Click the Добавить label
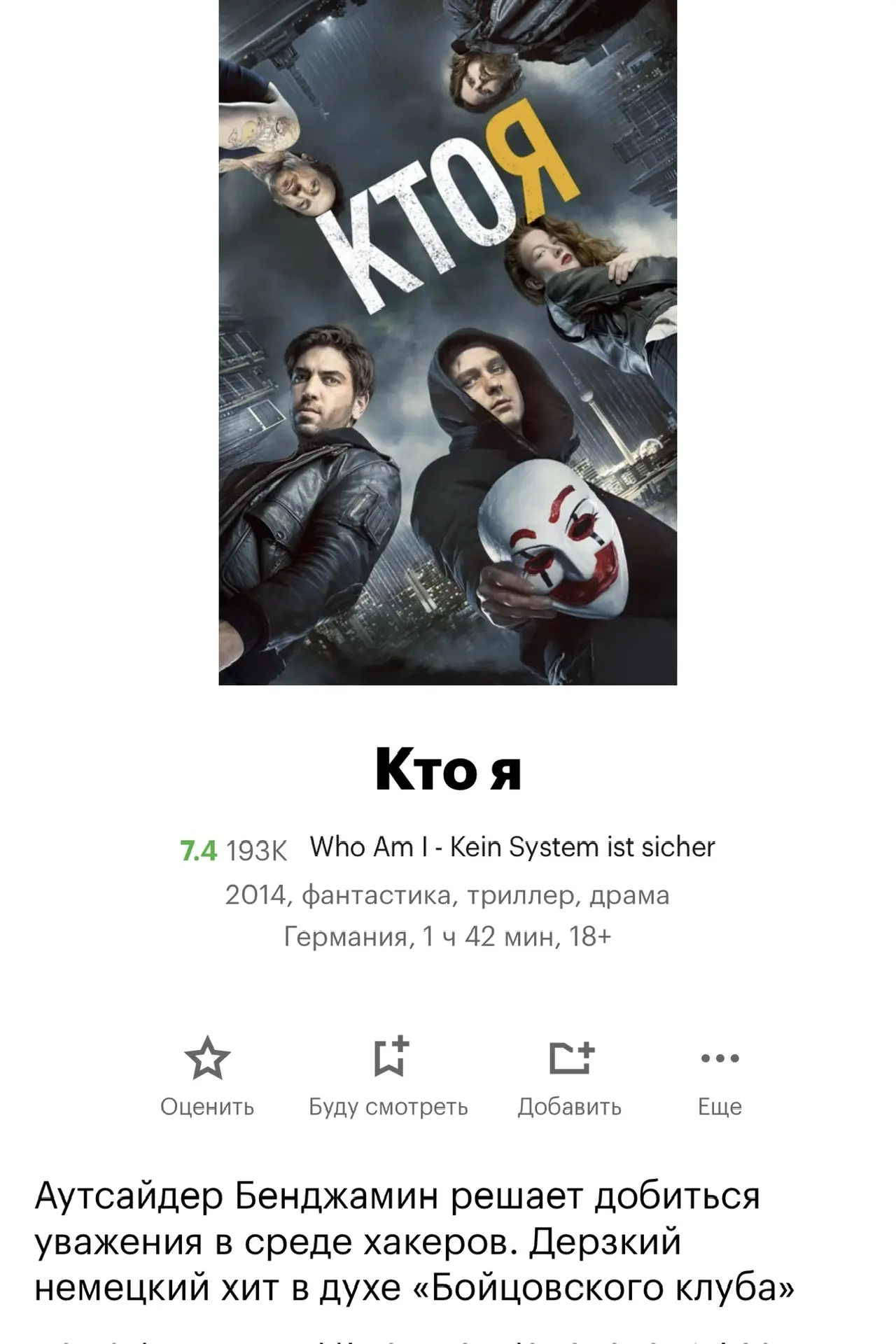896x1344 pixels. pos(570,1107)
